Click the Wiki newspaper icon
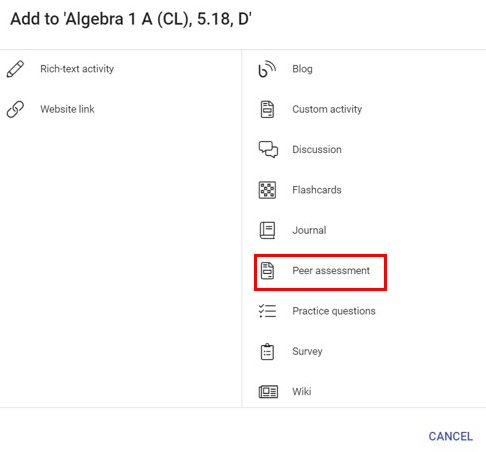486x452 pixels. point(268,392)
